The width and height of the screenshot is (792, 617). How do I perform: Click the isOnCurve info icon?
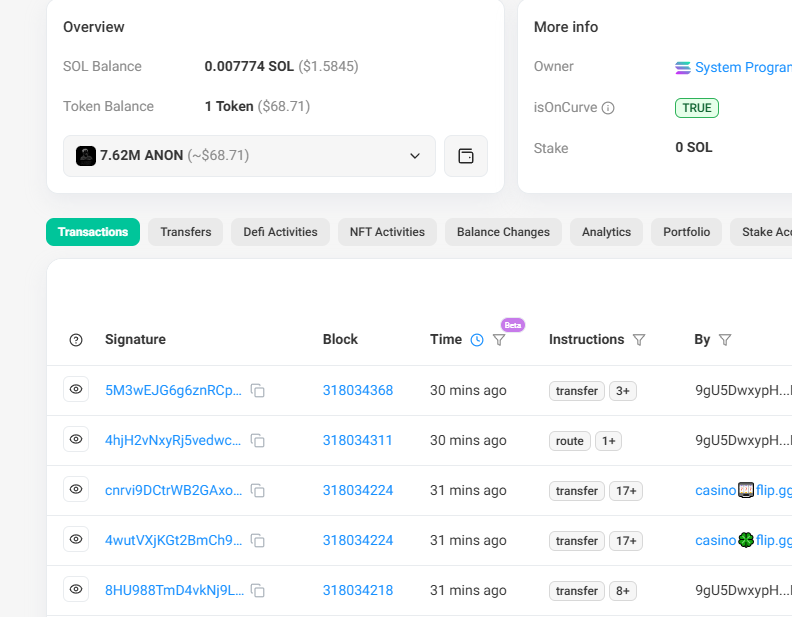coord(608,108)
